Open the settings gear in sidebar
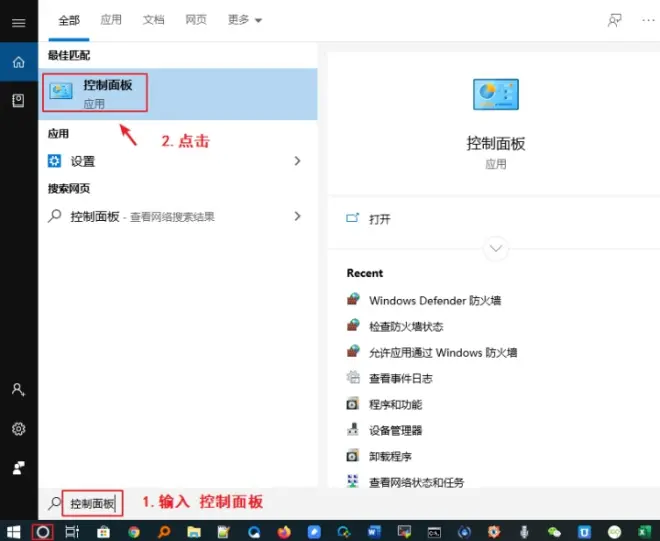This screenshot has width=660, height=541. tap(18, 429)
